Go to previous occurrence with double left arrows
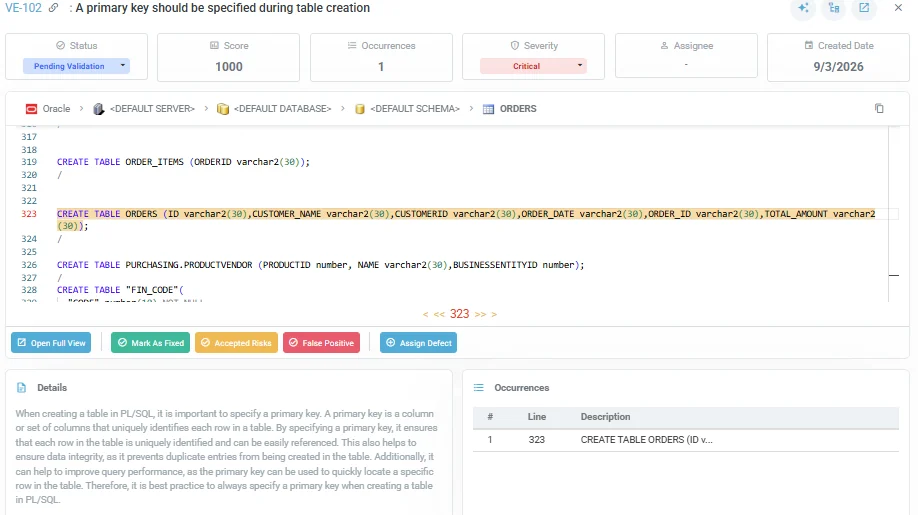918x515 pixels. pos(439,314)
